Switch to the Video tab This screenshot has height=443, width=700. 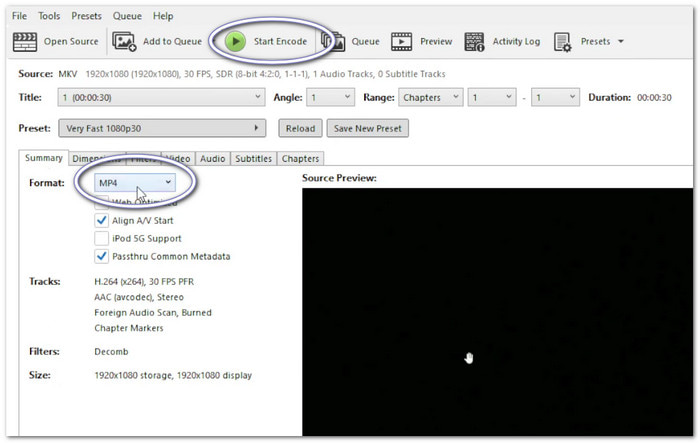tap(178, 159)
